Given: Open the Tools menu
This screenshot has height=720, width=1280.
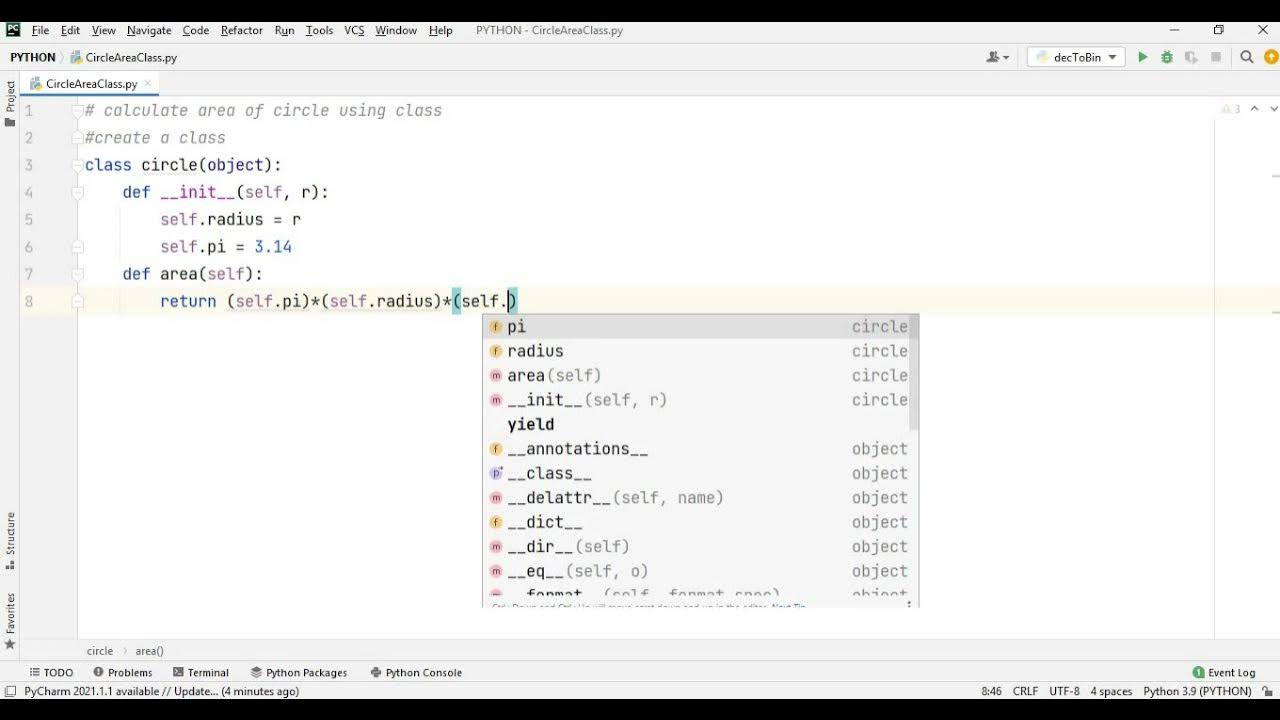Looking at the screenshot, I should (x=320, y=30).
